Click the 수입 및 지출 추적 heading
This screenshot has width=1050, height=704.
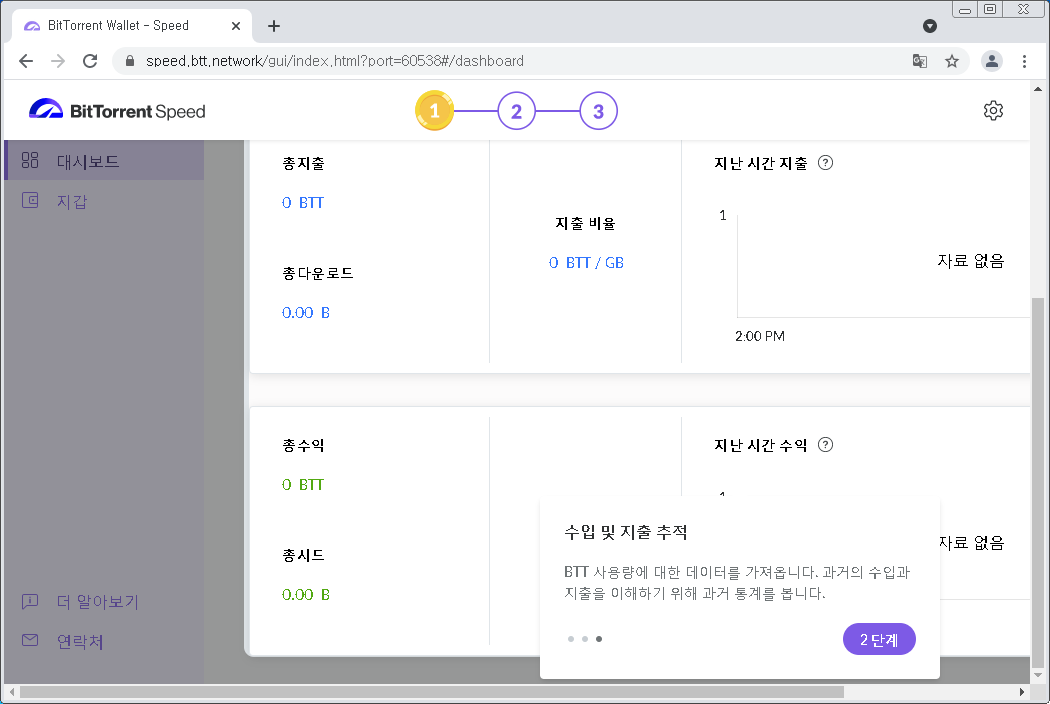[x=626, y=533]
